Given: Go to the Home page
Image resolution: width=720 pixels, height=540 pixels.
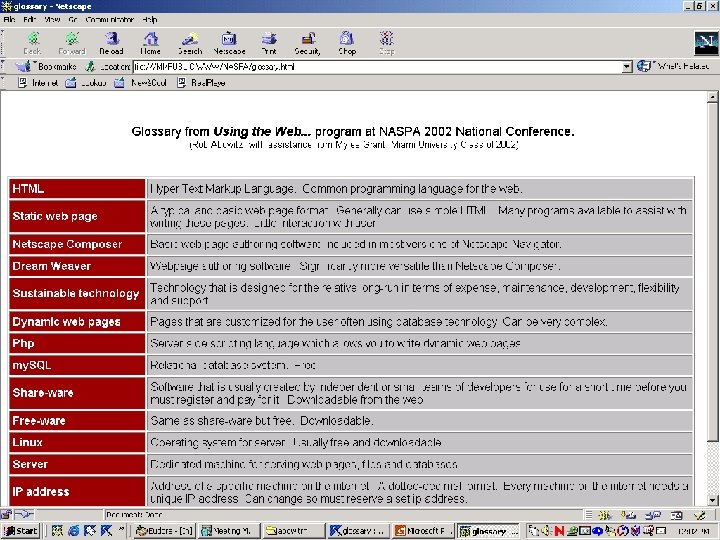Looking at the screenshot, I should (x=150, y=44).
